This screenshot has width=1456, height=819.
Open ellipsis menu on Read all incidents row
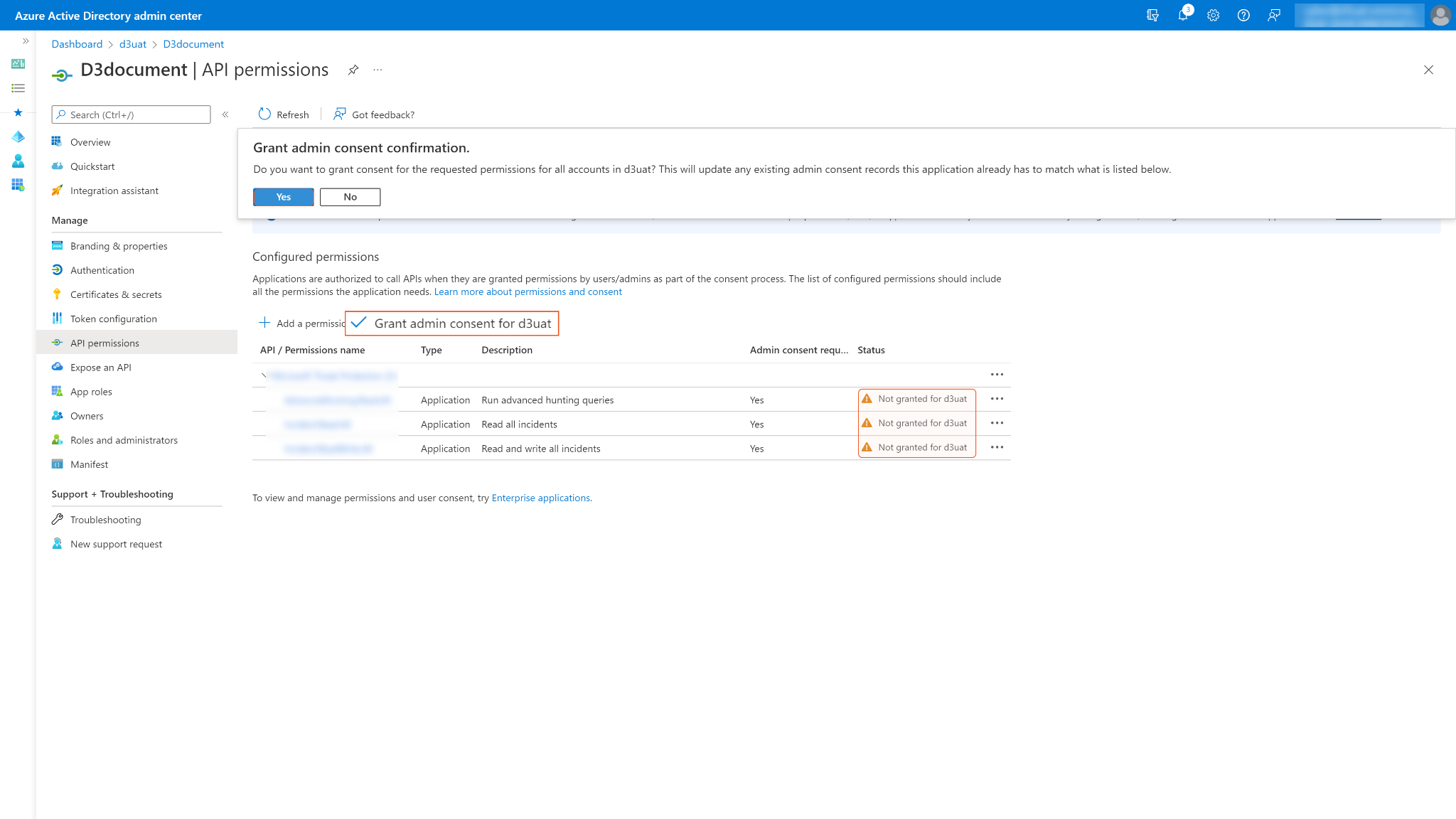[997, 422]
